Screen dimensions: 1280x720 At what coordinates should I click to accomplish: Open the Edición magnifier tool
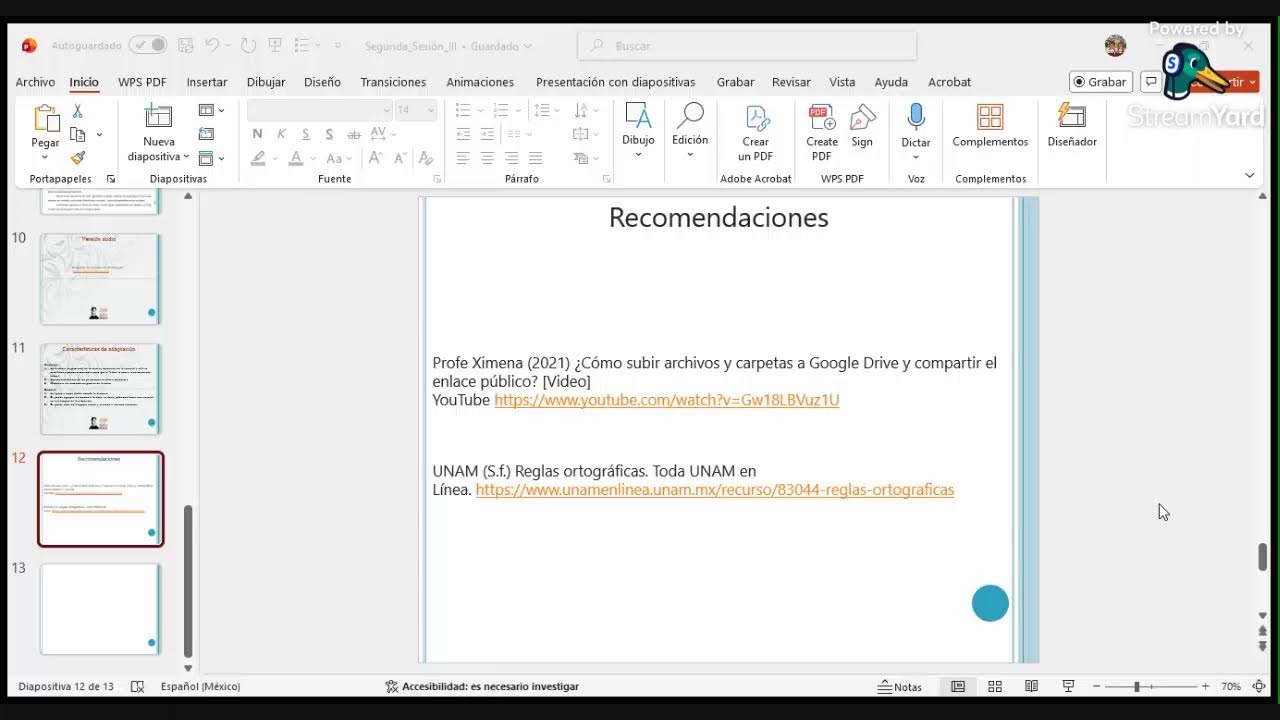point(690,117)
